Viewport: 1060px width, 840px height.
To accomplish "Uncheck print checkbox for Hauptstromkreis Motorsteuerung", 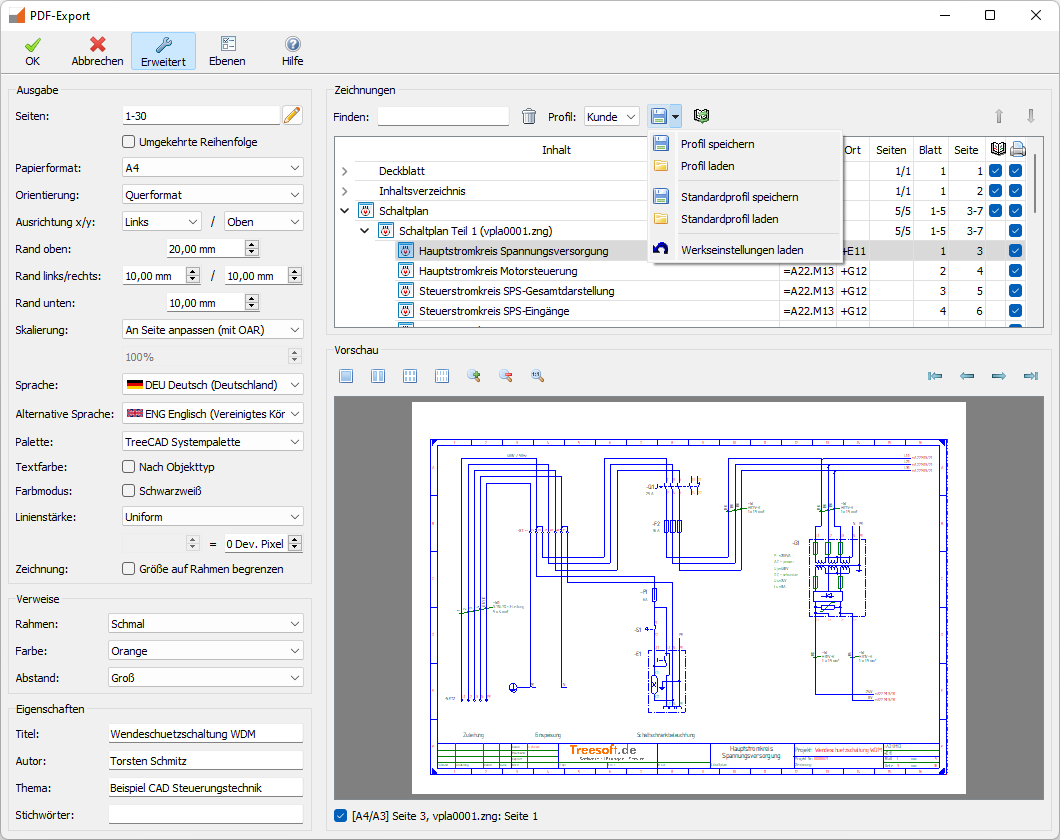I will click(x=1016, y=271).
